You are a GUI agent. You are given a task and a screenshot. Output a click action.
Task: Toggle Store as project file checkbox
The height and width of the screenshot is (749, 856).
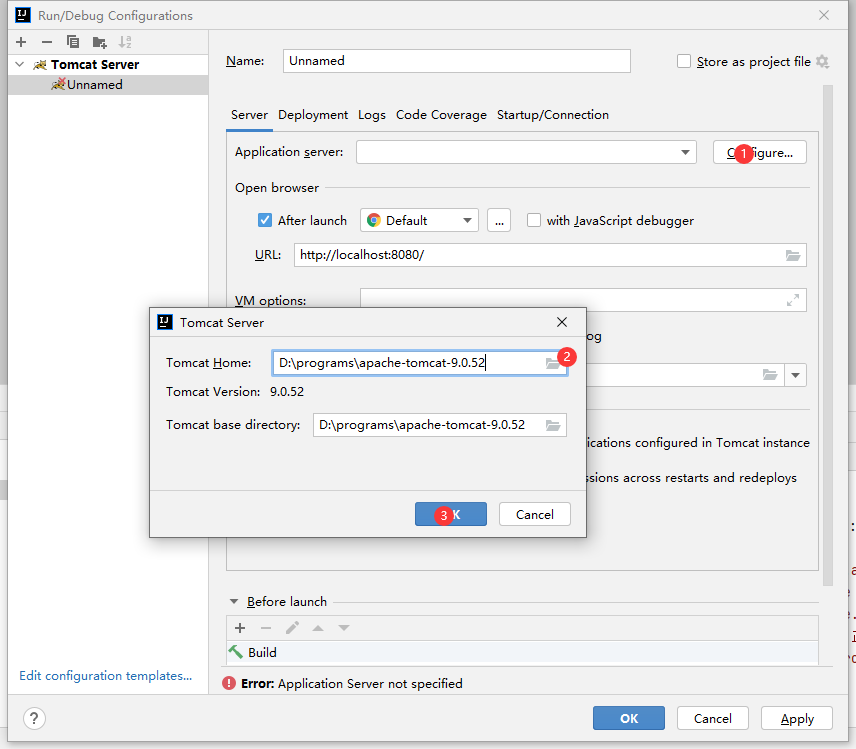click(x=683, y=61)
